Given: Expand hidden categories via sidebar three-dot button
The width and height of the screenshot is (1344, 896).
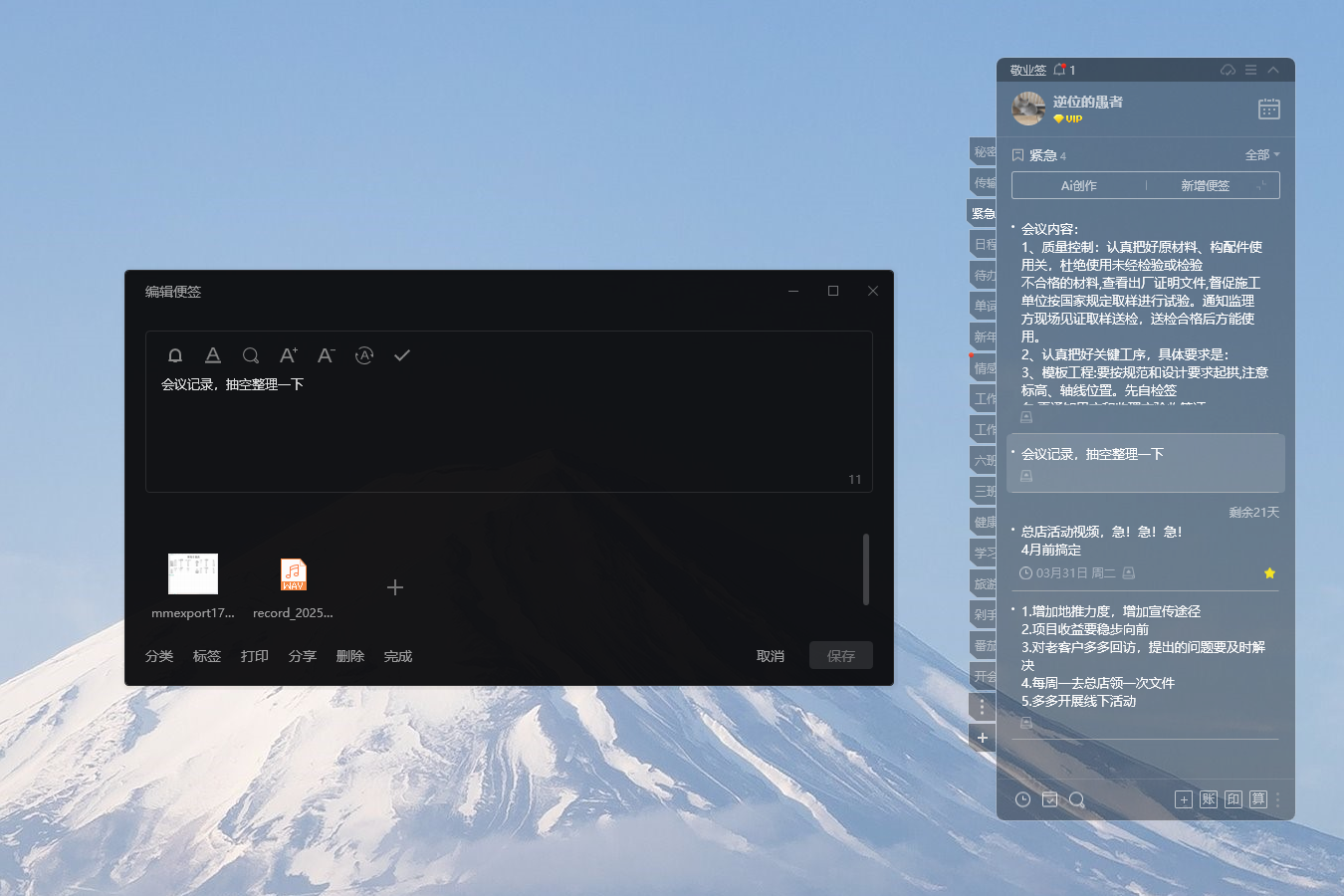Looking at the screenshot, I should pyautogui.click(x=982, y=706).
